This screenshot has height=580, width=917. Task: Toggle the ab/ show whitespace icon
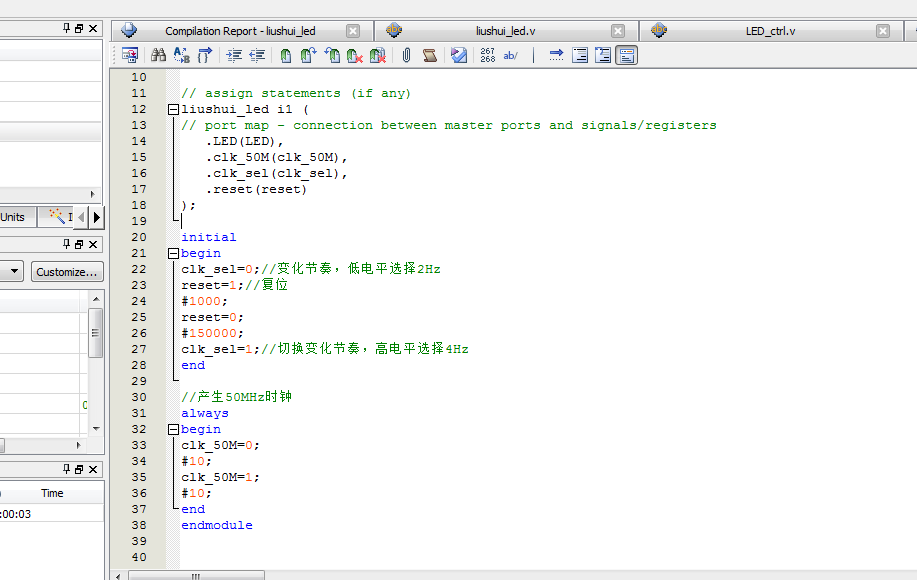click(510, 56)
